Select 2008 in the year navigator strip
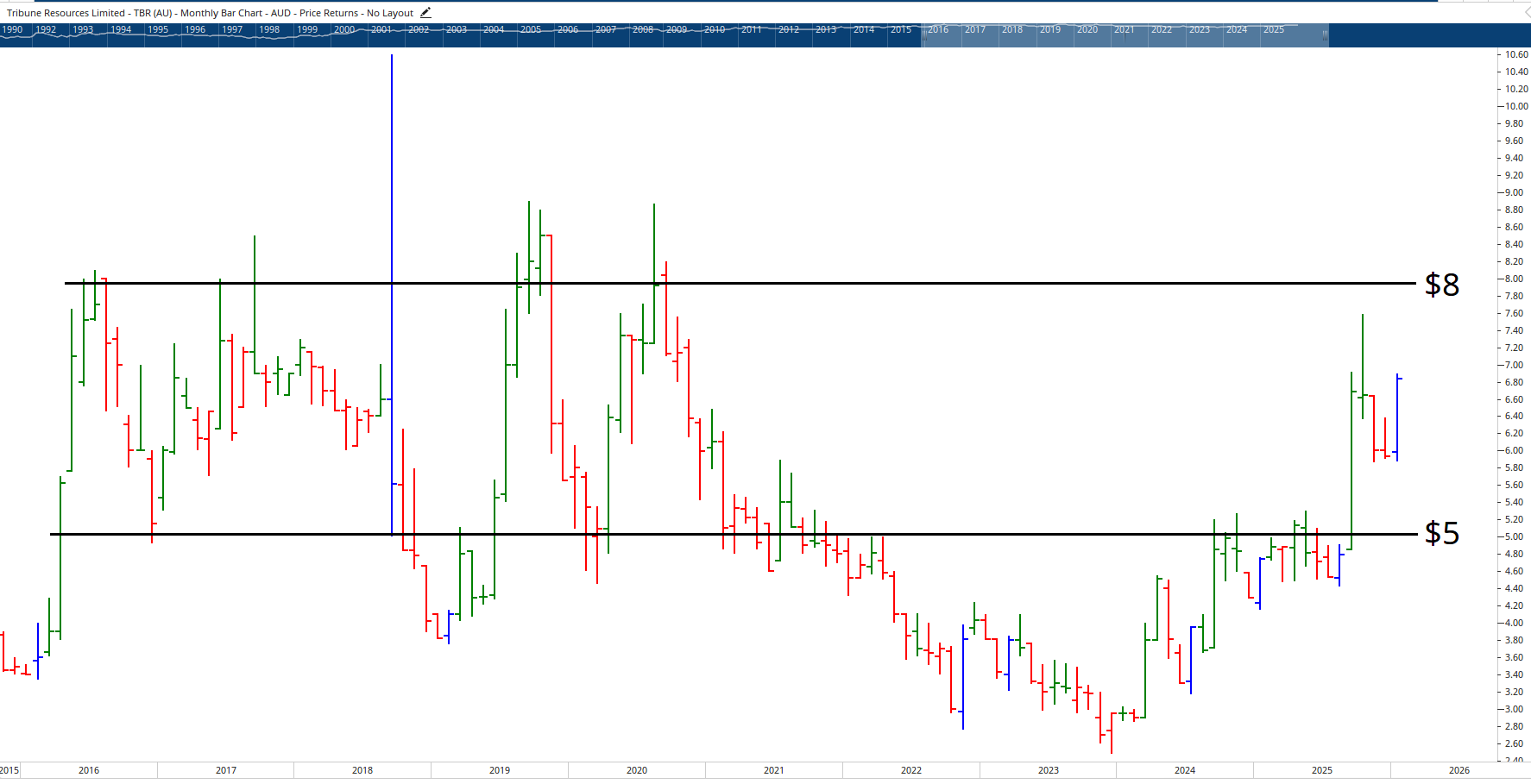Viewport: 1531px width, 784px height. (643, 28)
